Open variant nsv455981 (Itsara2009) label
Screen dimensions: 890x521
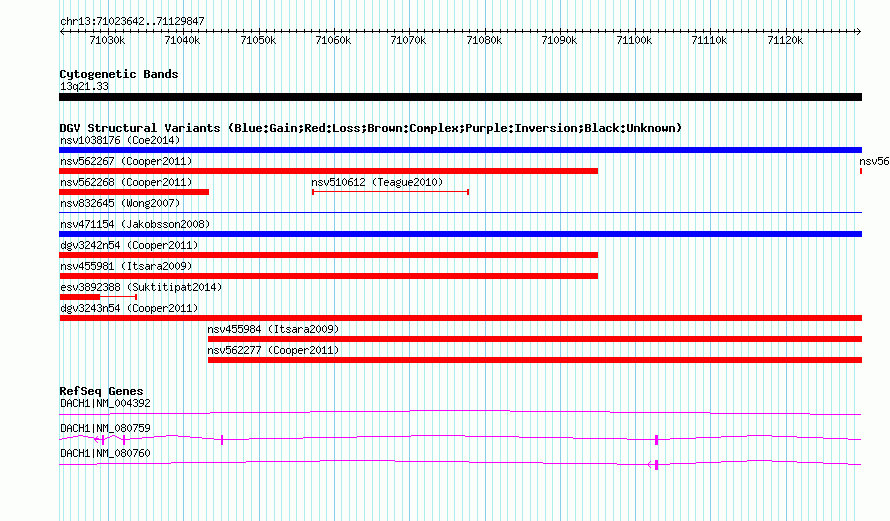coord(126,266)
